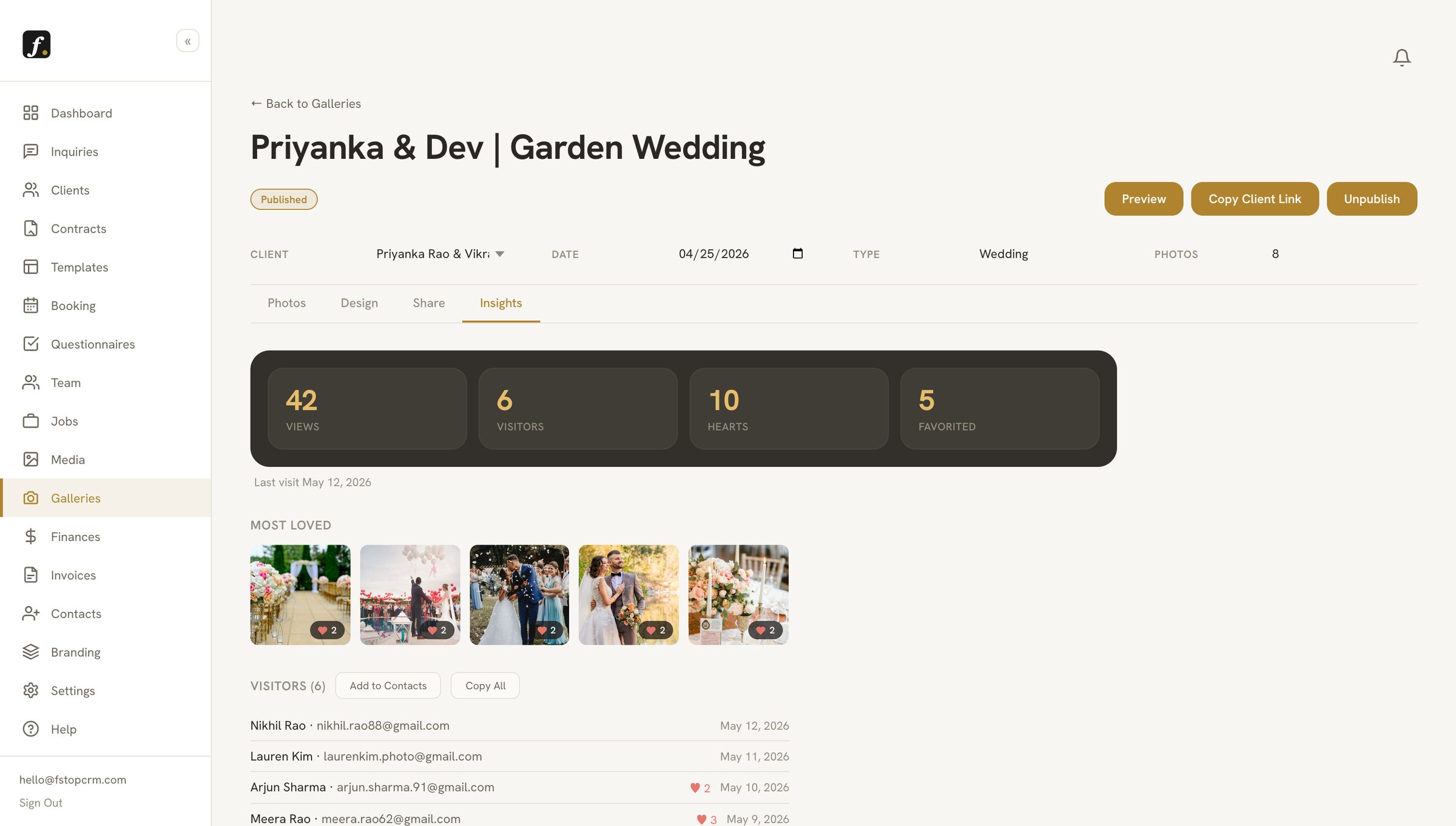Collapse the sidebar with the double-chevron button
1456x826 pixels.
tap(187, 41)
